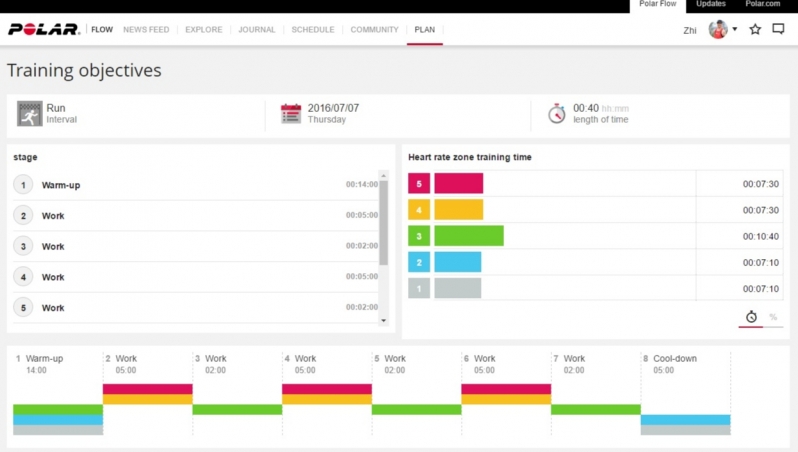Open the Plan tab

(425, 30)
